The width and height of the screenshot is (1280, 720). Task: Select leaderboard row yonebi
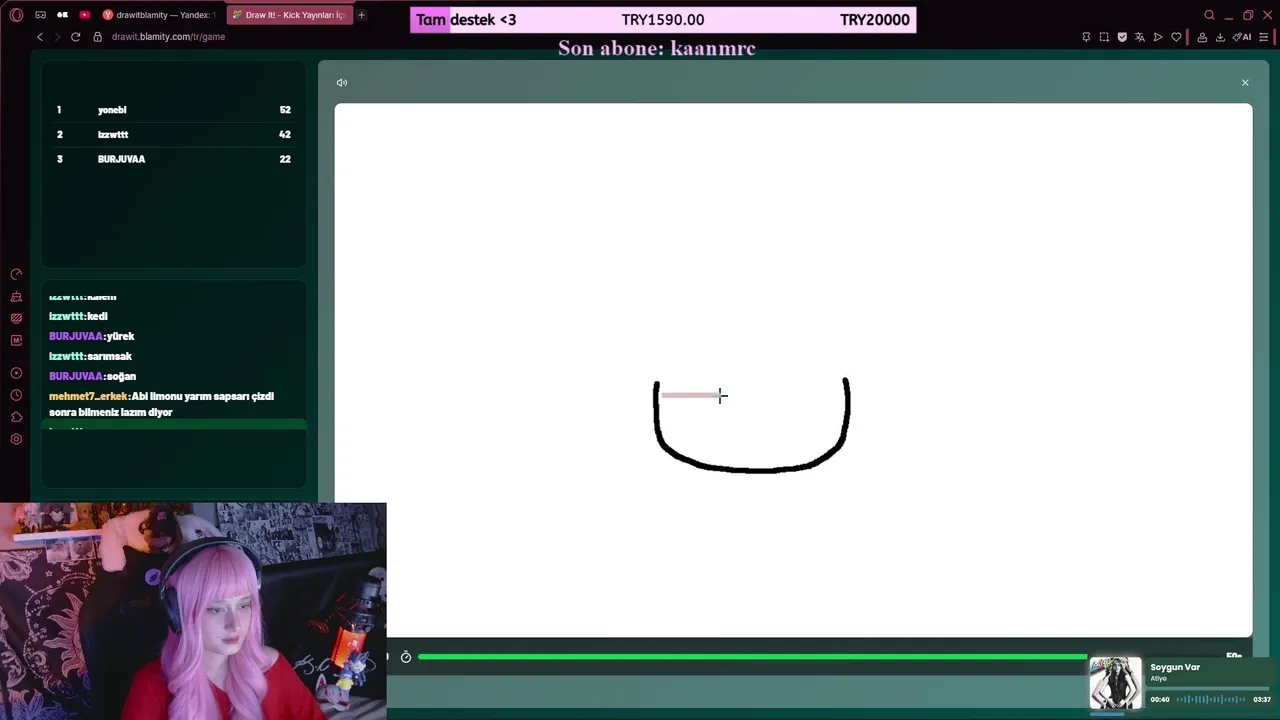pos(174,110)
